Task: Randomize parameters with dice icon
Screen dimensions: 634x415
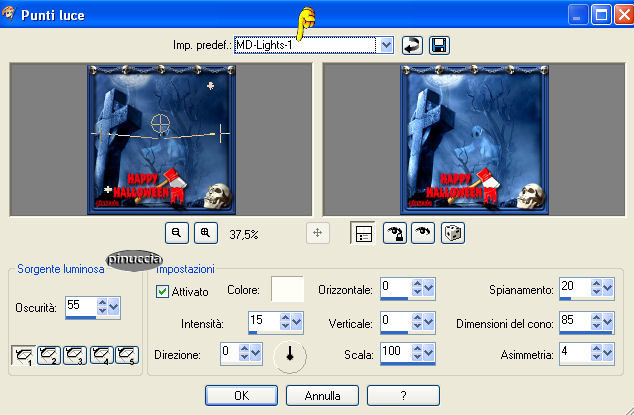Action: 453,233
